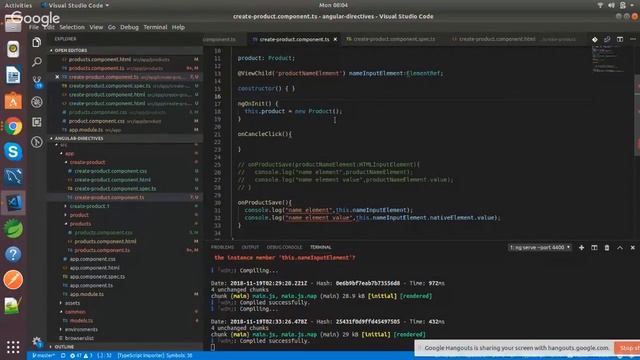Close the terminal panel with X
Viewport: 640px width, 360px height.
[x=633, y=247]
